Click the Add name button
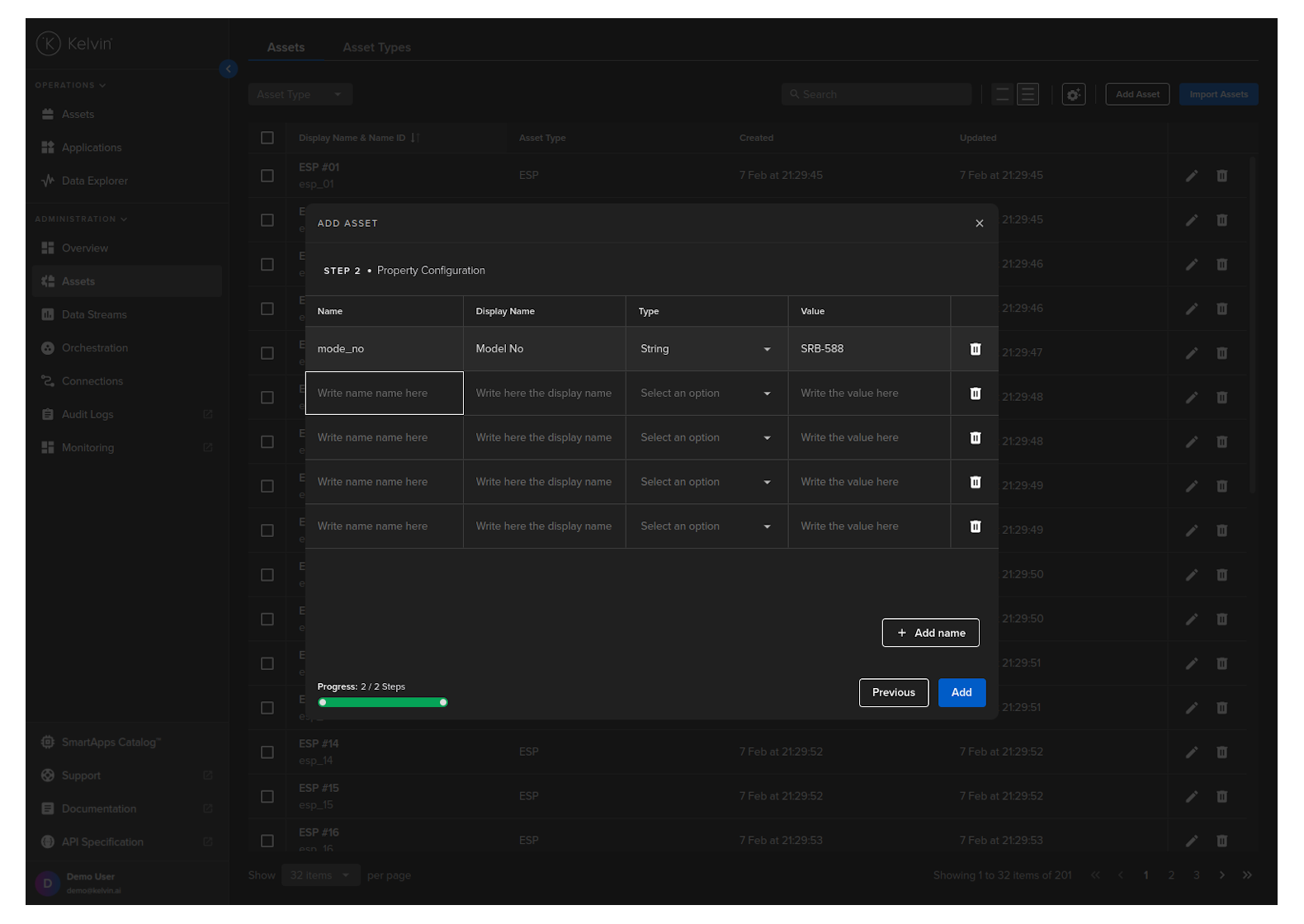The height and width of the screenshot is (924, 1304). click(930, 633)
